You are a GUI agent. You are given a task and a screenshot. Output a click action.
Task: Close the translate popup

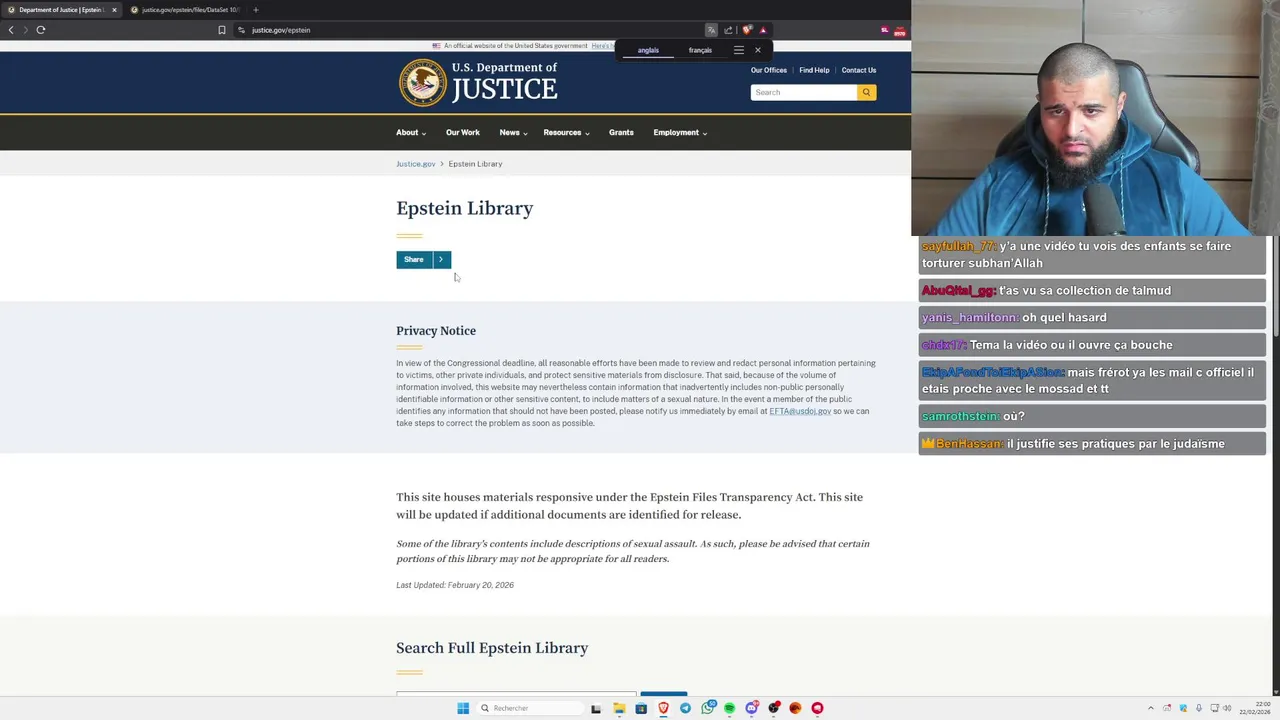758,50
